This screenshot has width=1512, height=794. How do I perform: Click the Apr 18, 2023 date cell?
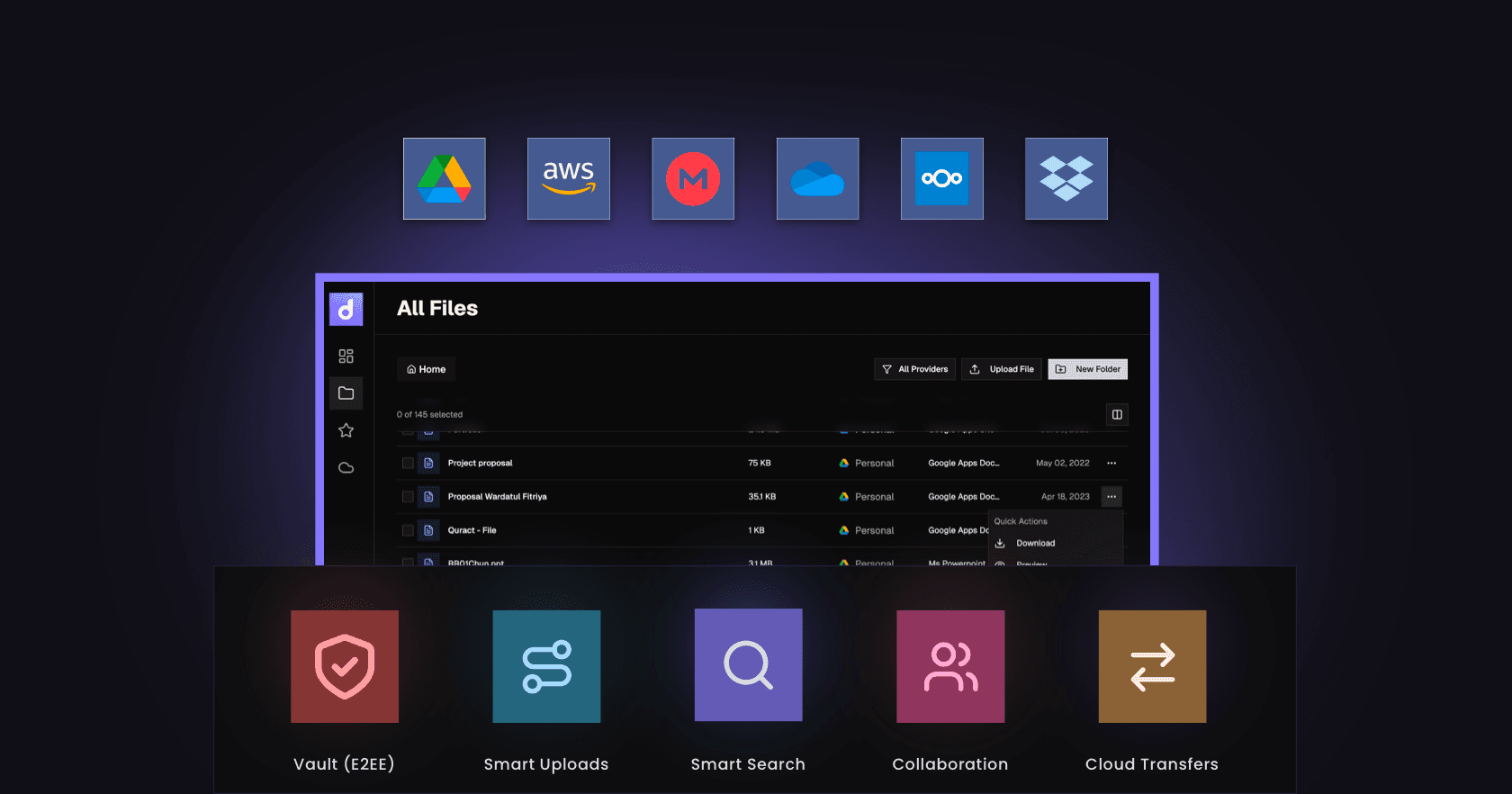(1066, 497)
